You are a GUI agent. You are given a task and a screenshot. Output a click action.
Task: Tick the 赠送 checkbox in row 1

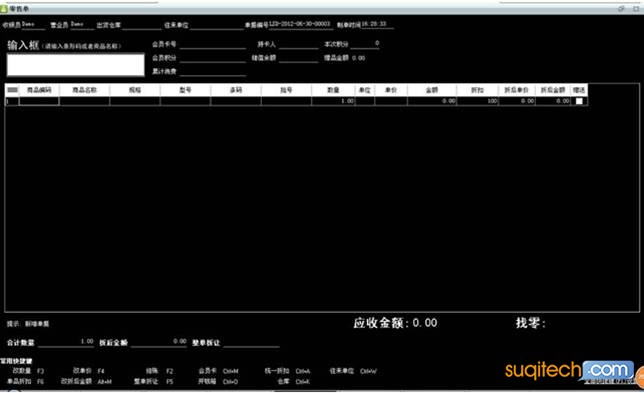(579, 101)
